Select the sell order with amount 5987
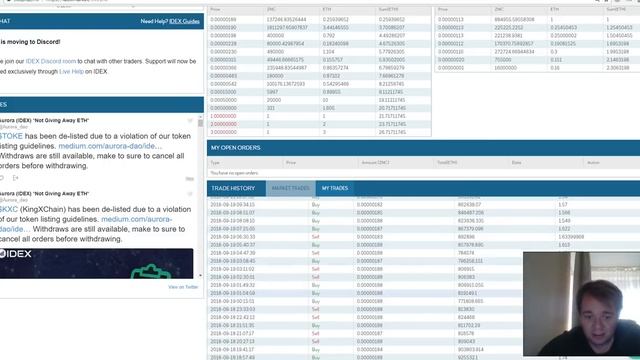The image size is (640, 360). click(319, 92)
